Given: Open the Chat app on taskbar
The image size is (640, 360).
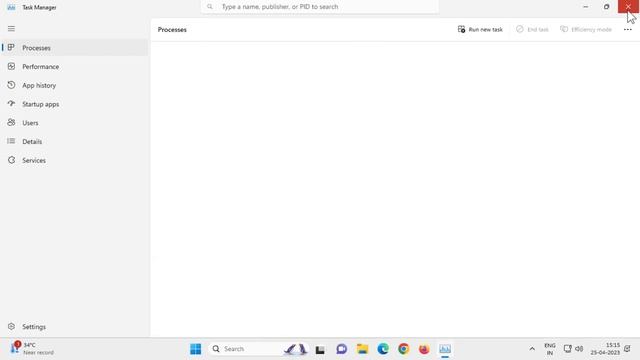Looking at the screenshot, I should (342, 349).
